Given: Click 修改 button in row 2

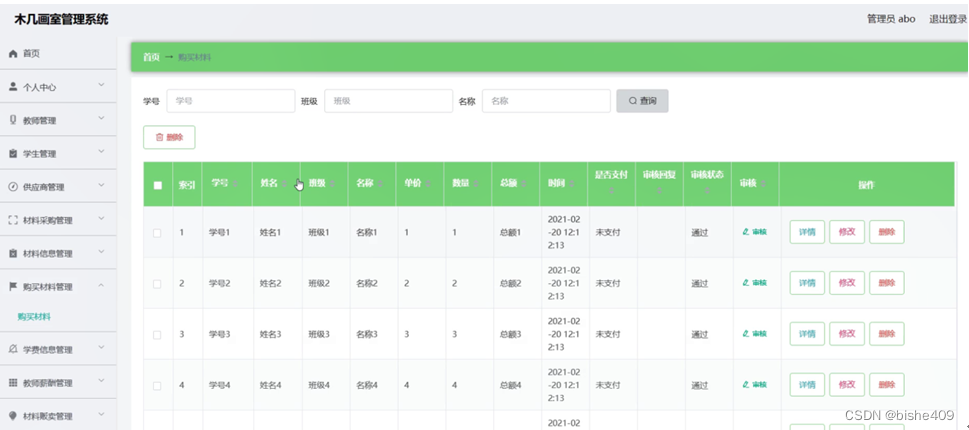Looking at the screenshot, I should point(847,283).
